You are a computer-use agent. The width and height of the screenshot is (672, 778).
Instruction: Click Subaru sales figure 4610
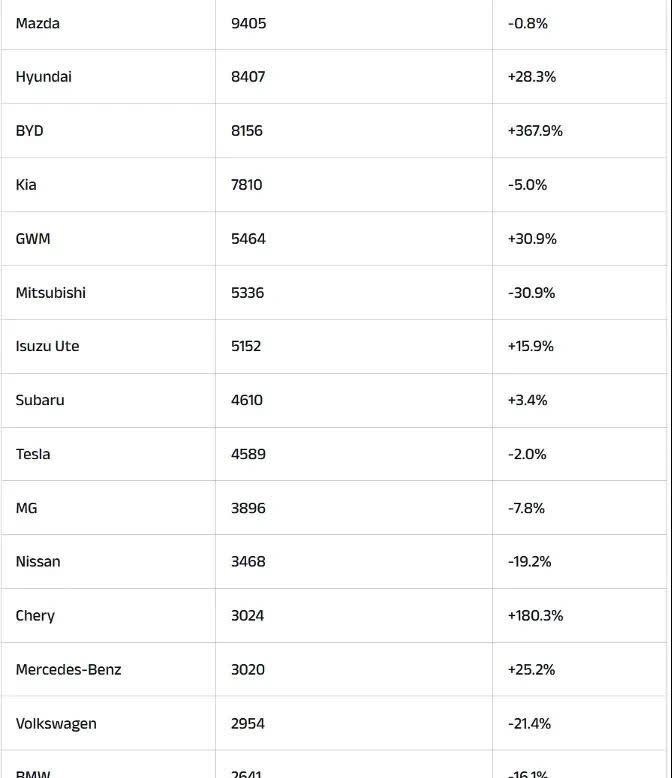[x=247, y=400]
